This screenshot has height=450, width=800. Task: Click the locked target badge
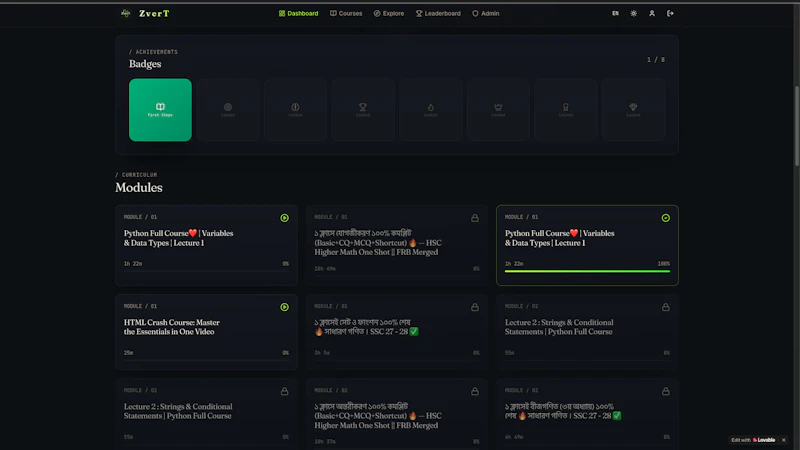coord(228,110)
